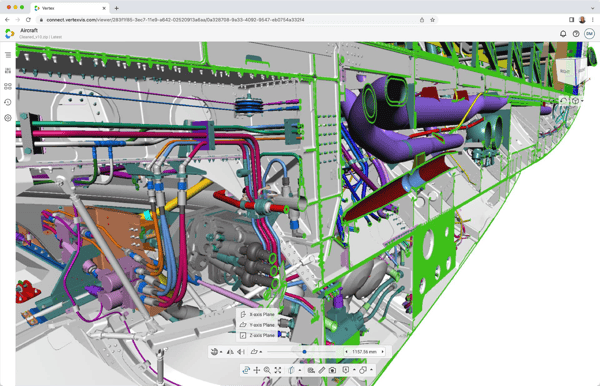Viewport: 600px width, 386px height.
Task: Click the reverse section direction icon
Action: click(x=241, y=352)
